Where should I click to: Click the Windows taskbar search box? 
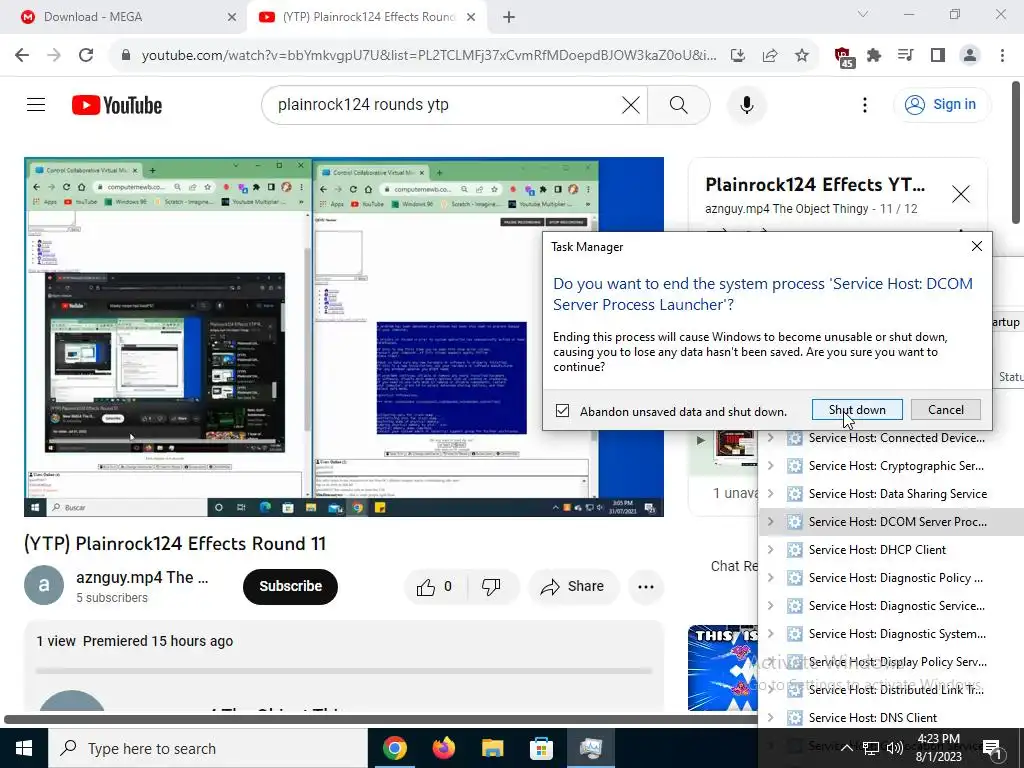pyautogui.click(x=208, y=748)
